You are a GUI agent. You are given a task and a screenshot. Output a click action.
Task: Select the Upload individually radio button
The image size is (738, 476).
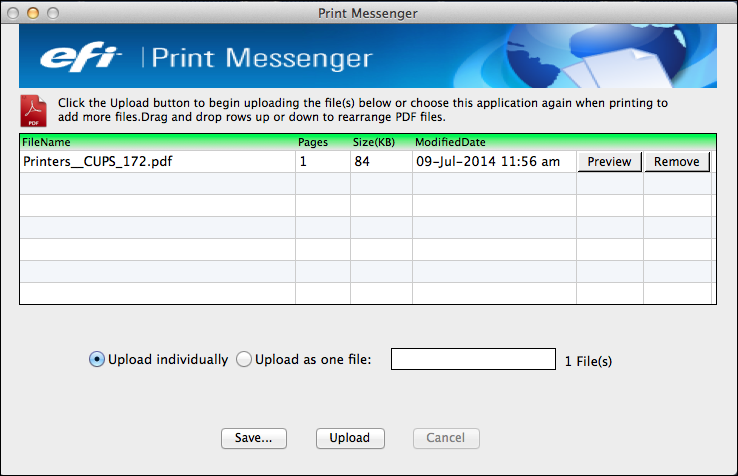(97, 359)
